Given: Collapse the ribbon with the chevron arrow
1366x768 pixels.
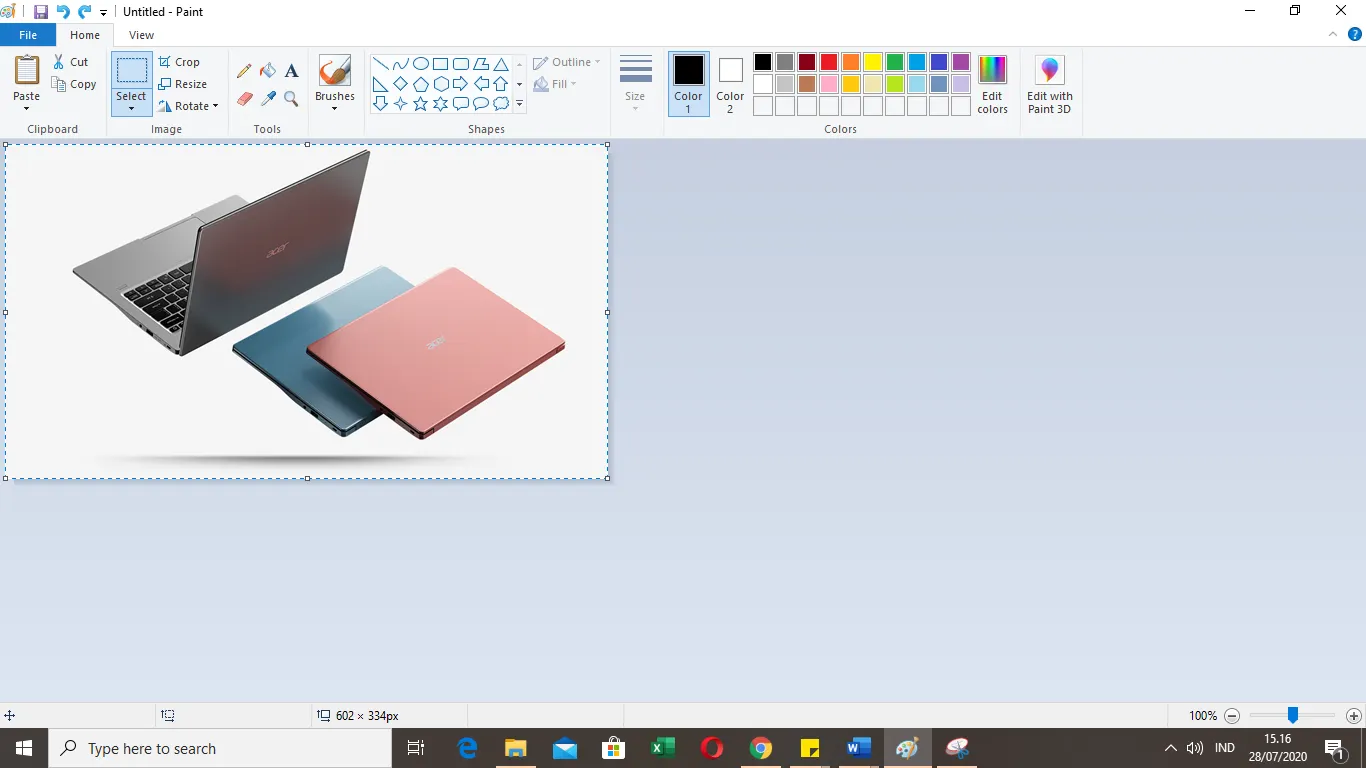Looking at the screenshot, I should (1333, 35).
